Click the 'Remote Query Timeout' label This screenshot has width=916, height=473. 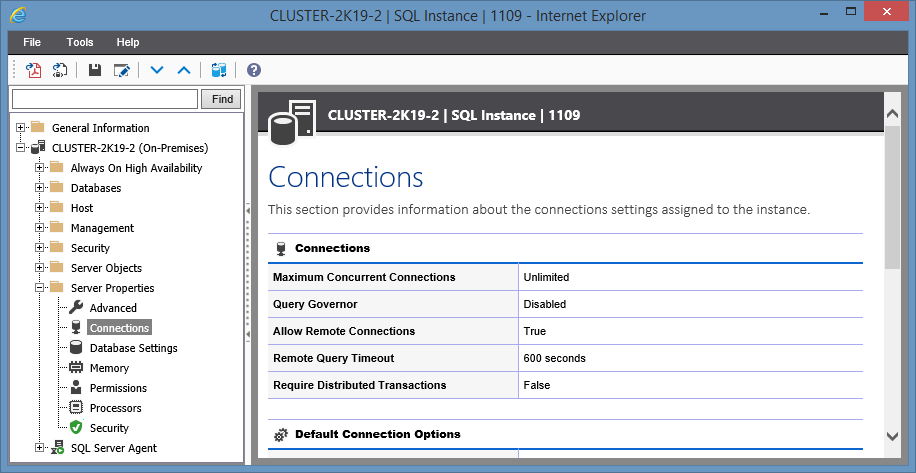click(x=334, y=358)
